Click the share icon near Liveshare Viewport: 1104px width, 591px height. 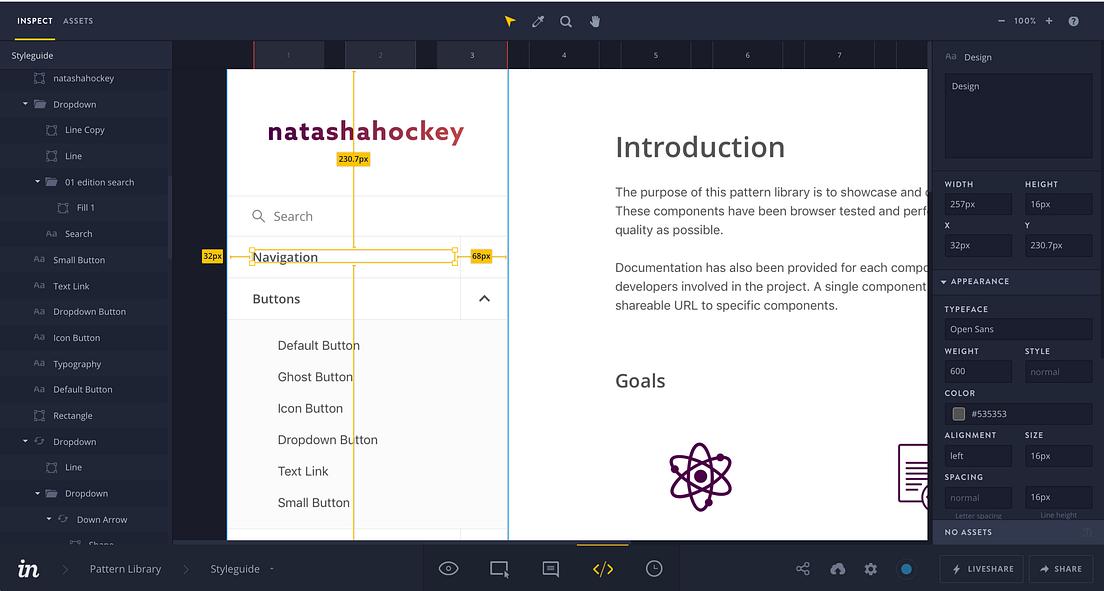[x=802, y=568]
